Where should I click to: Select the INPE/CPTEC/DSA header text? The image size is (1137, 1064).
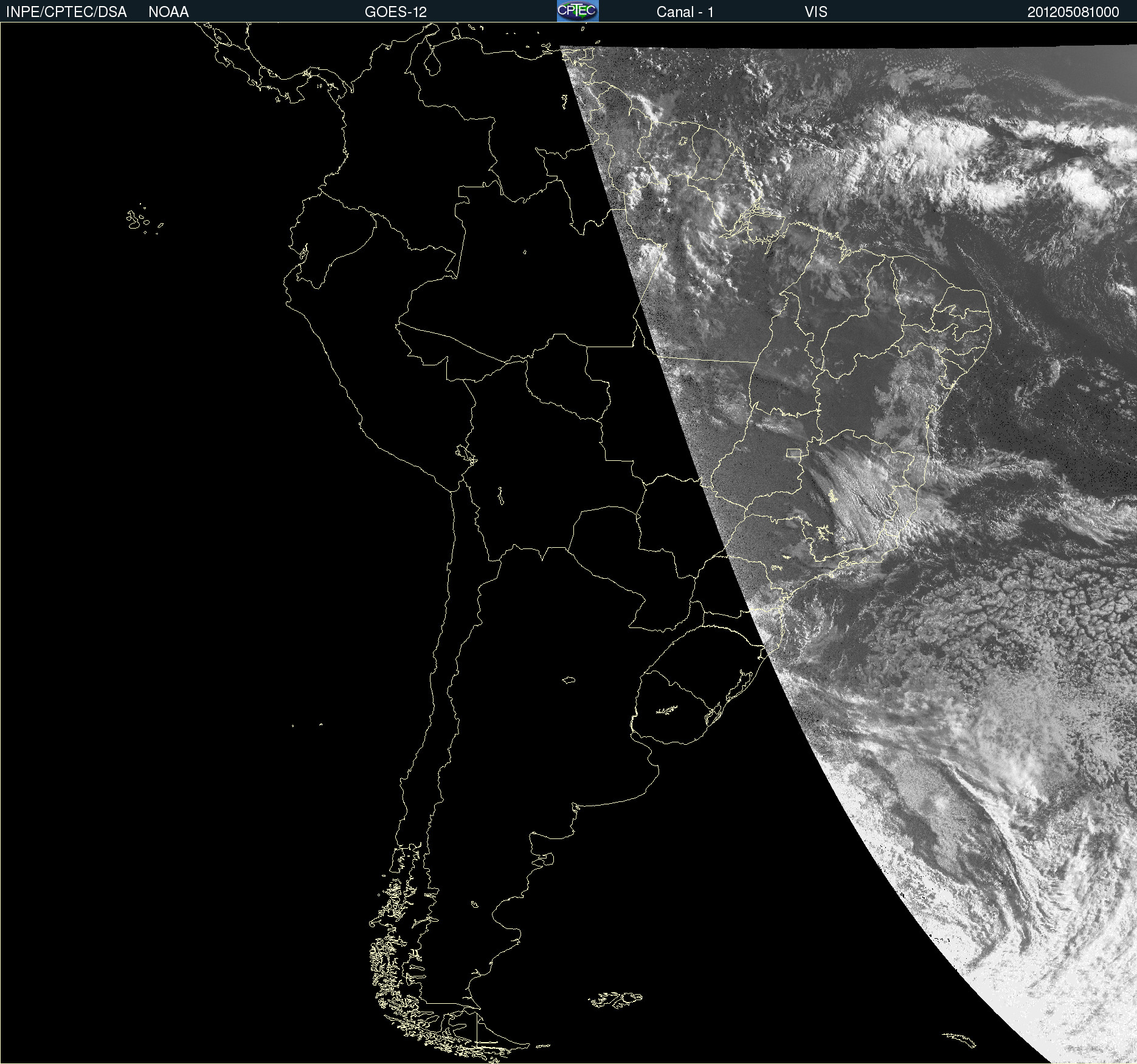66,12
